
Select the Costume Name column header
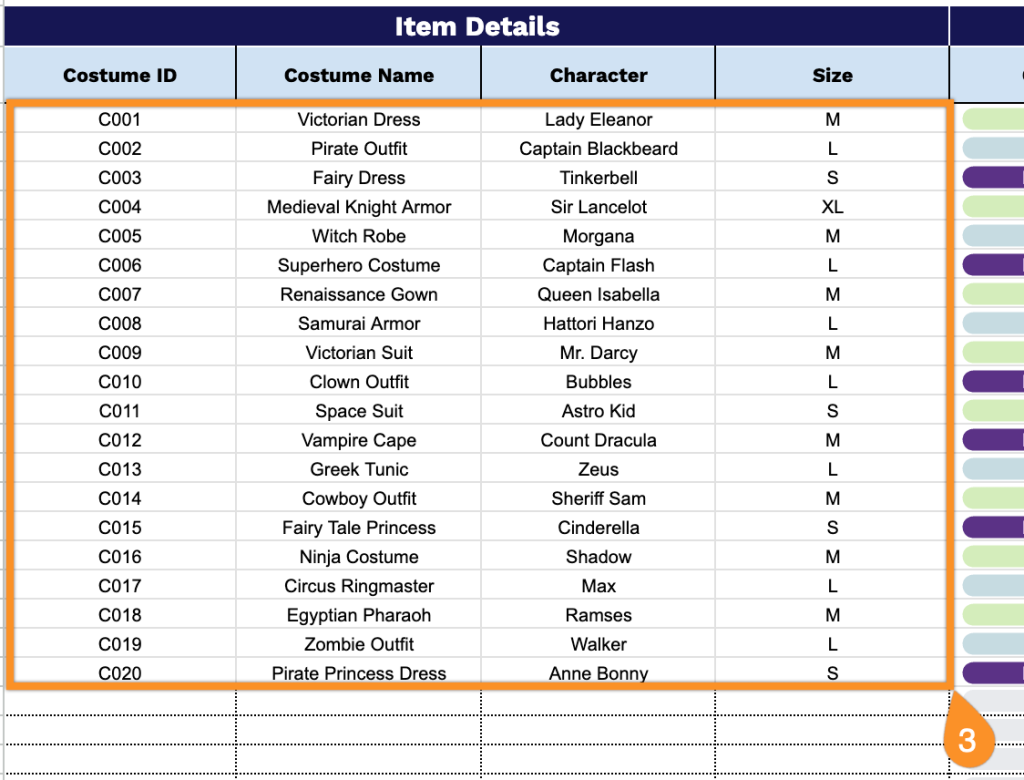(x=359, y=75)
